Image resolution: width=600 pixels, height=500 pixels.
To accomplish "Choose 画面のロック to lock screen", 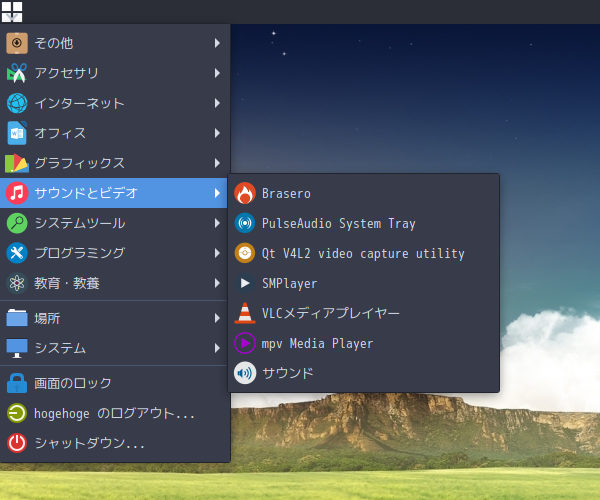I will (114, 383).
